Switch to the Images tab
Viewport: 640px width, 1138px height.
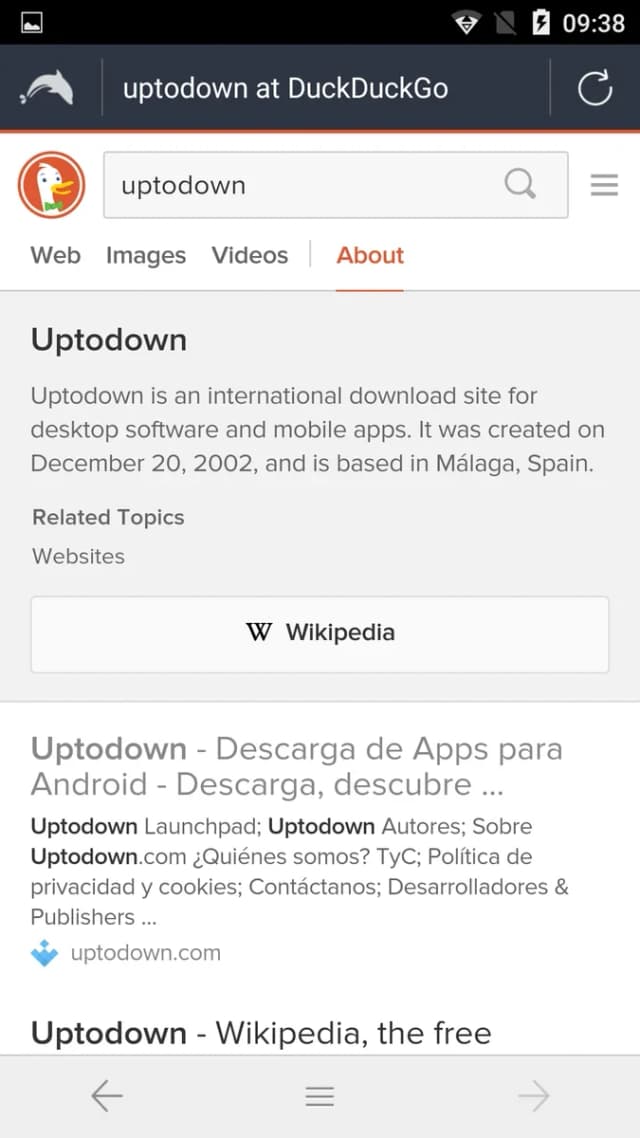(x=146, y=255)
